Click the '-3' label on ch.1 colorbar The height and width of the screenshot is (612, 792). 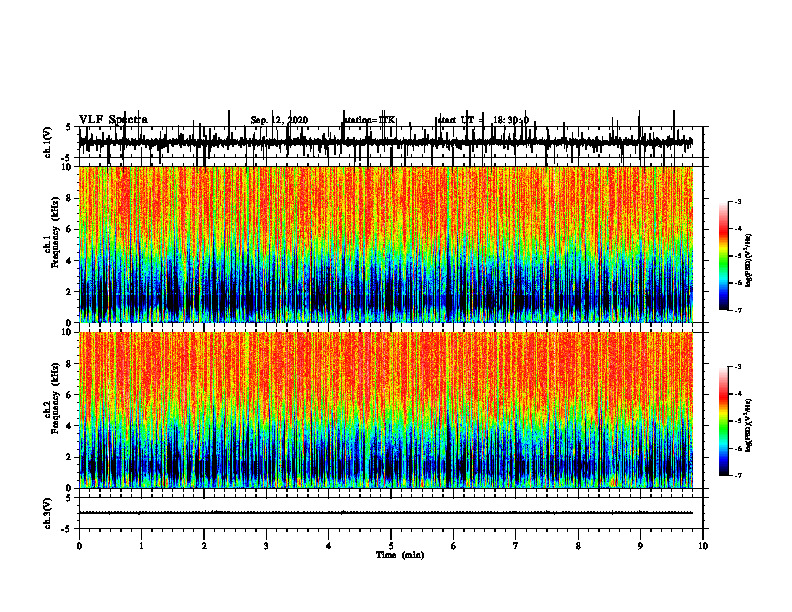(738, 201)
